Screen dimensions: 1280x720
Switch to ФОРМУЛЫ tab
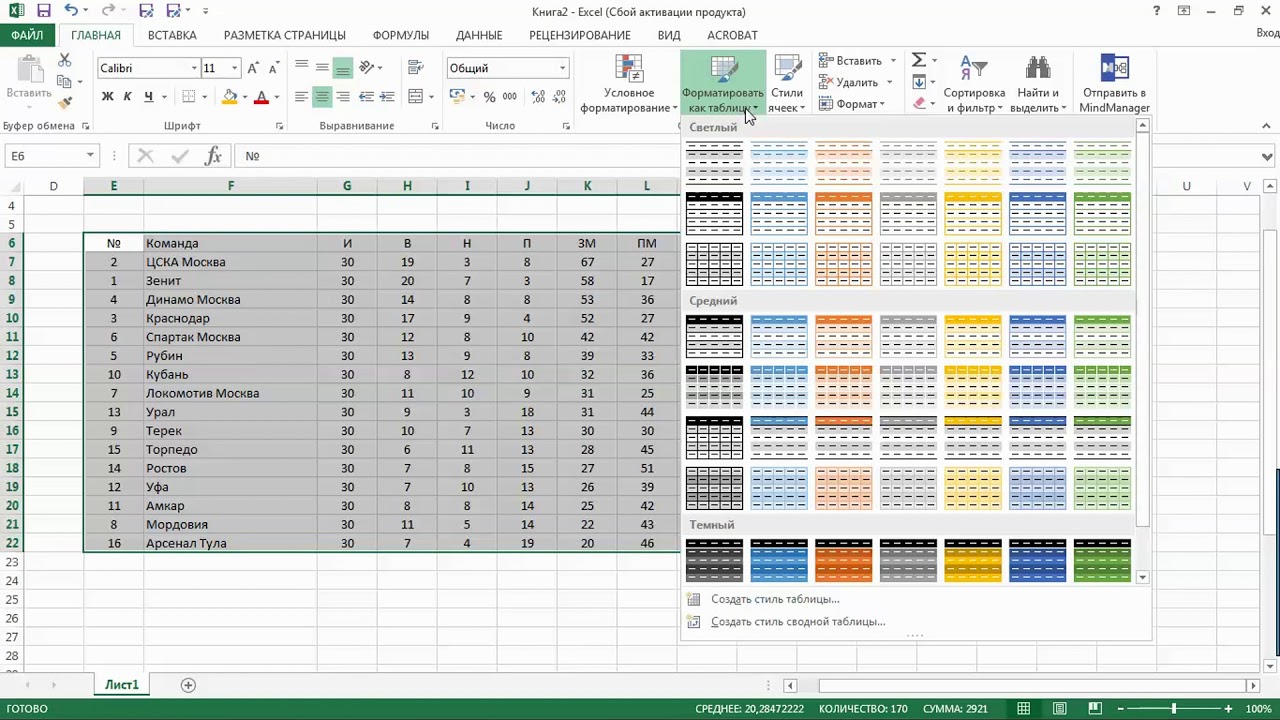point(400,35)
